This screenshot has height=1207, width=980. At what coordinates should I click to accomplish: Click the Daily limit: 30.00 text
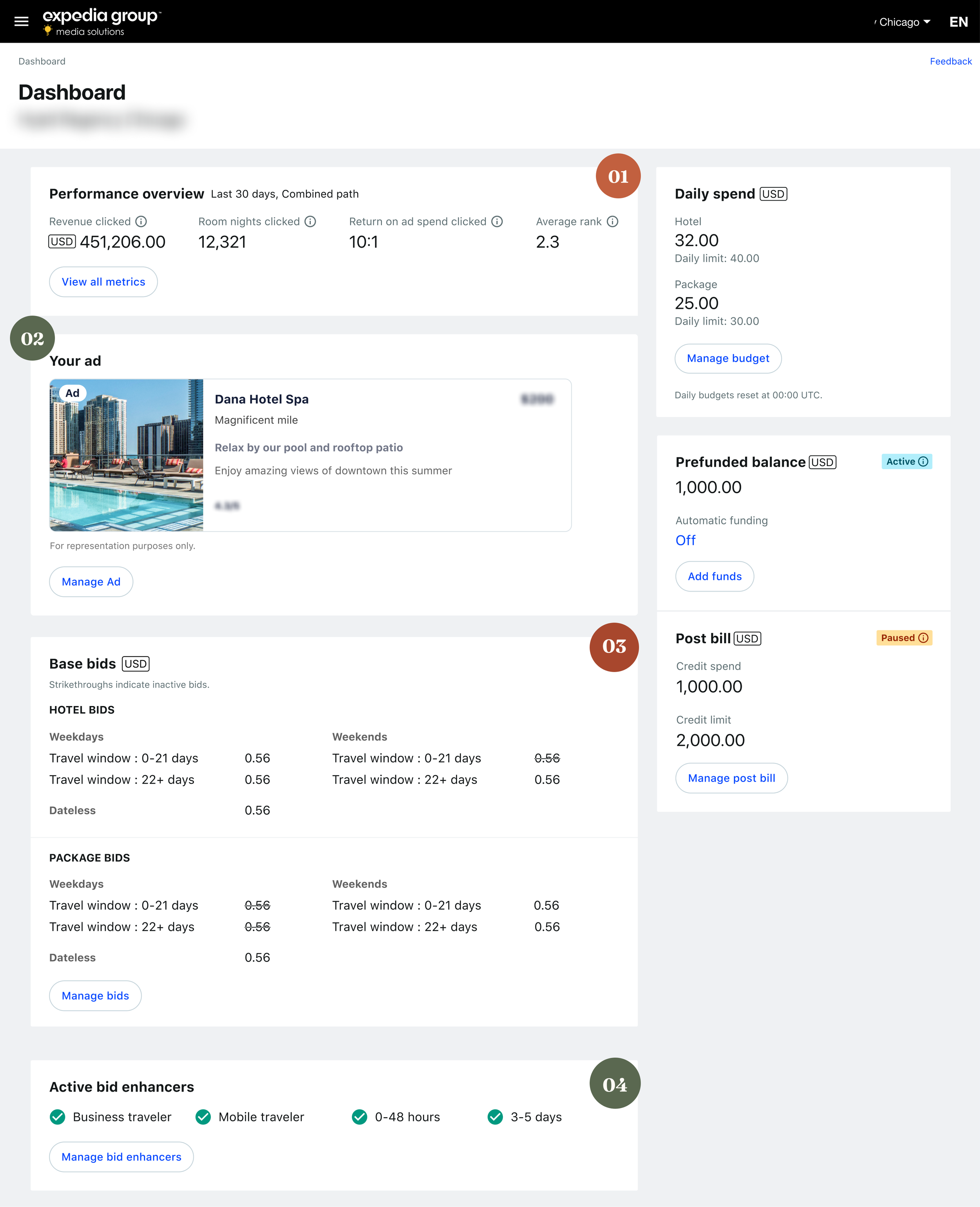point(717,321)
